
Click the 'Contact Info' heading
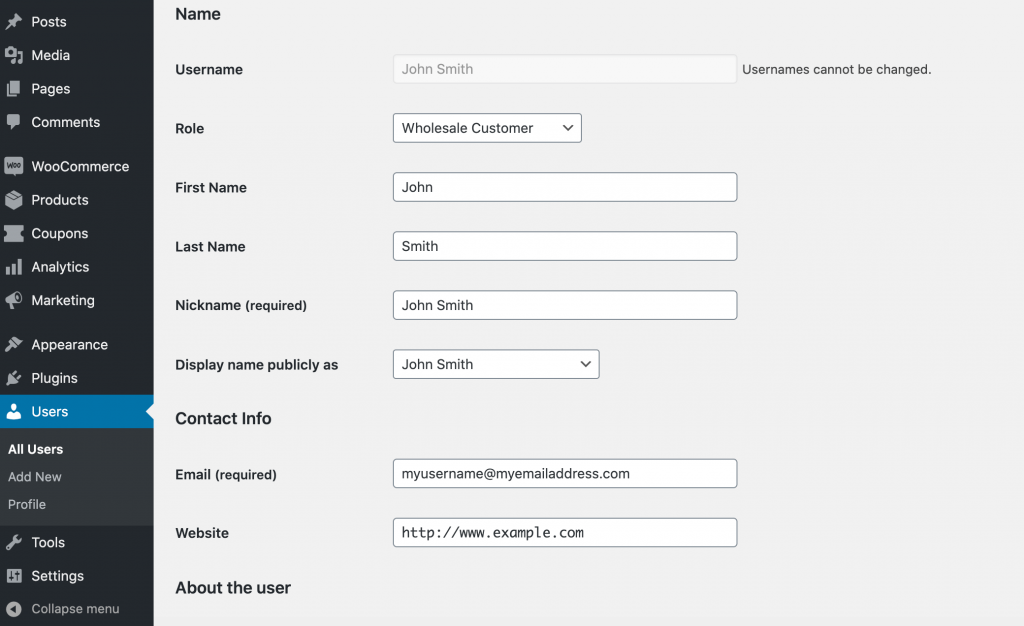pyautogui.click(x=223, y=418)
